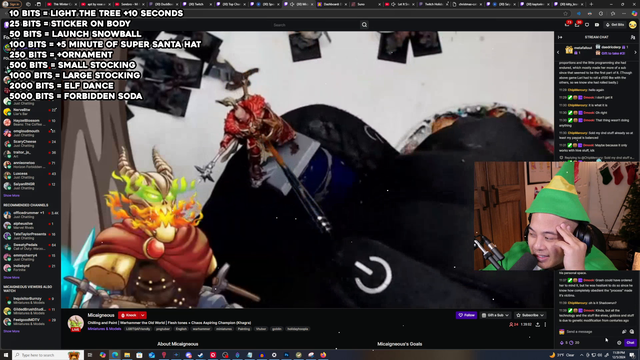Open the chat Bits cheer icon
The image size is (640, 360).
pyautogui.click(x=624, y=331)
